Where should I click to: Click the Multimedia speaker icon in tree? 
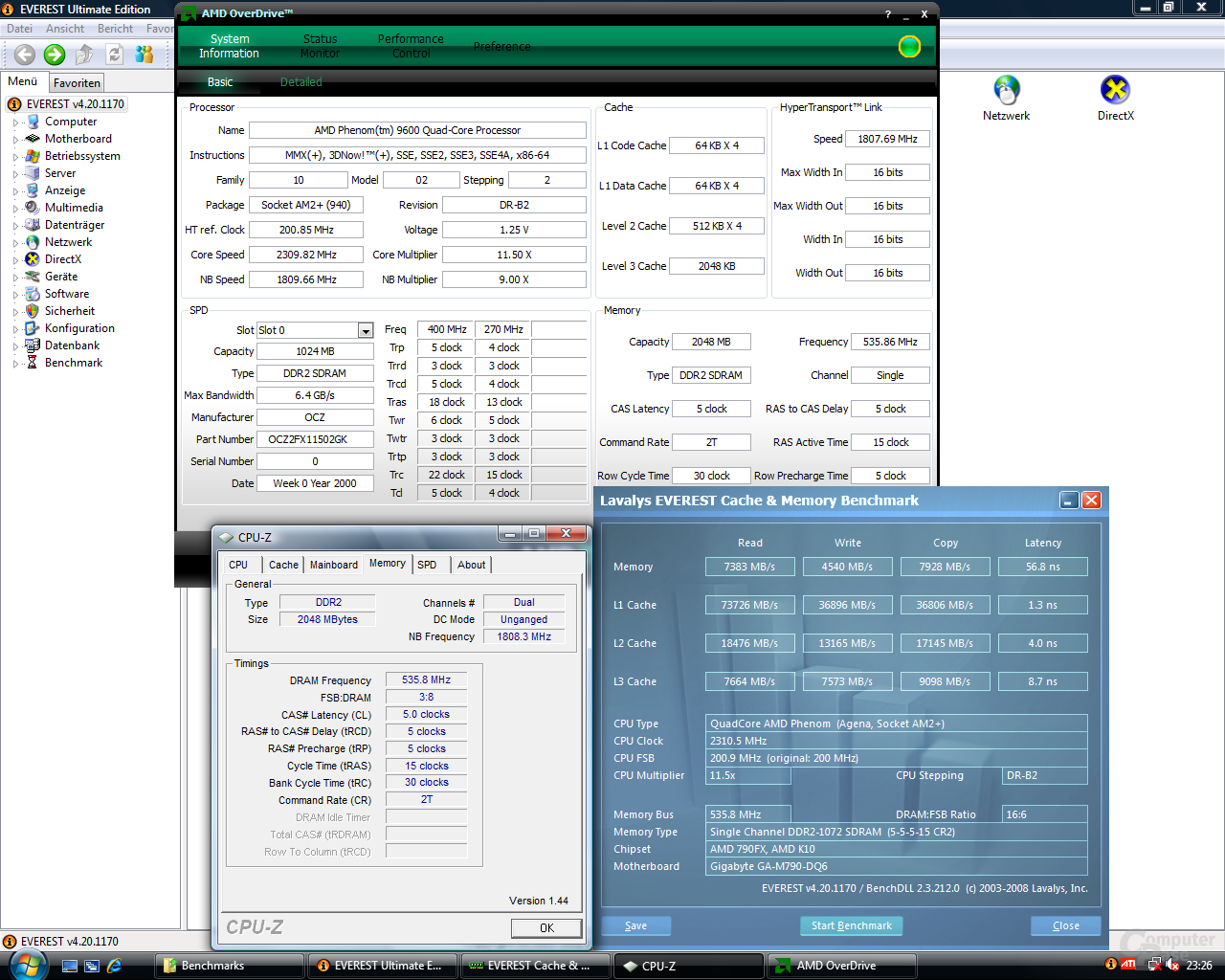click(33, 208)
